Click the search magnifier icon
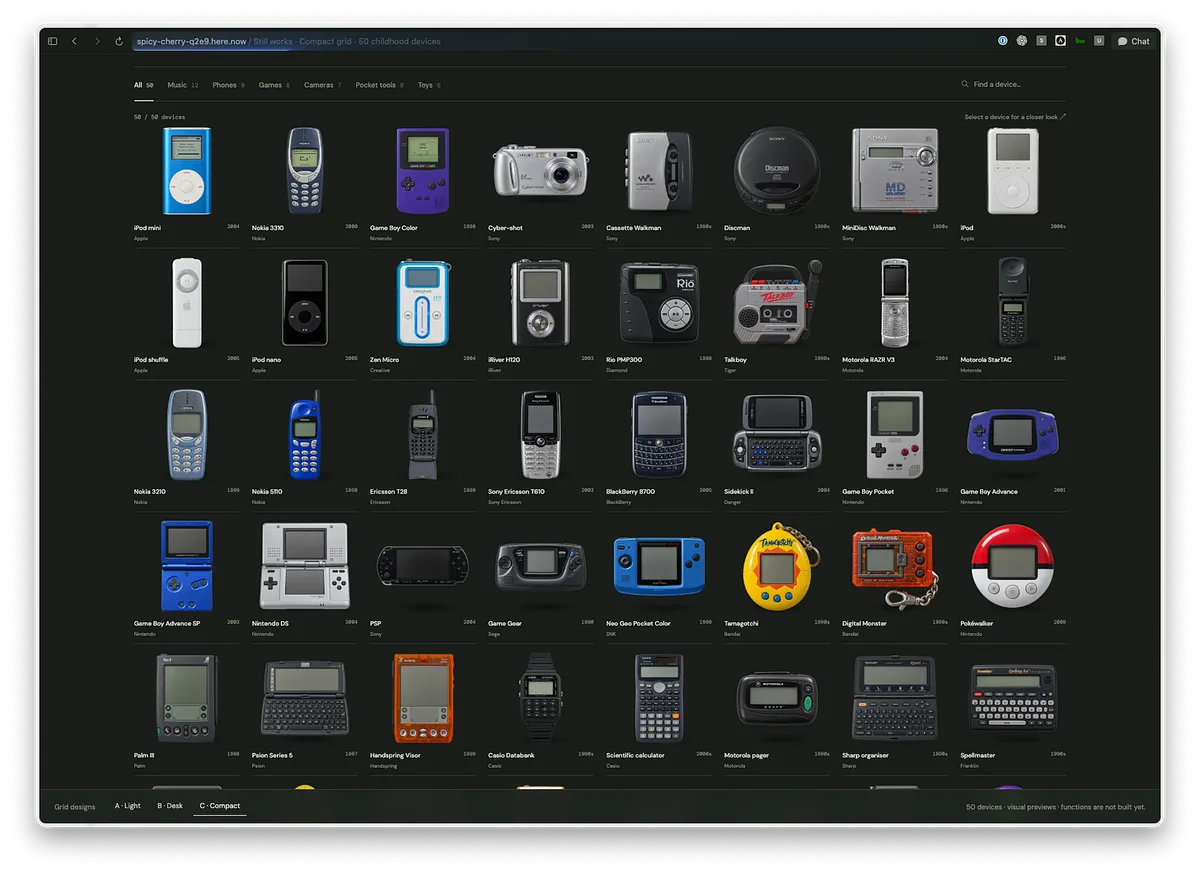The height and width of the screenshot is (874, 1200). click(965, 85)
